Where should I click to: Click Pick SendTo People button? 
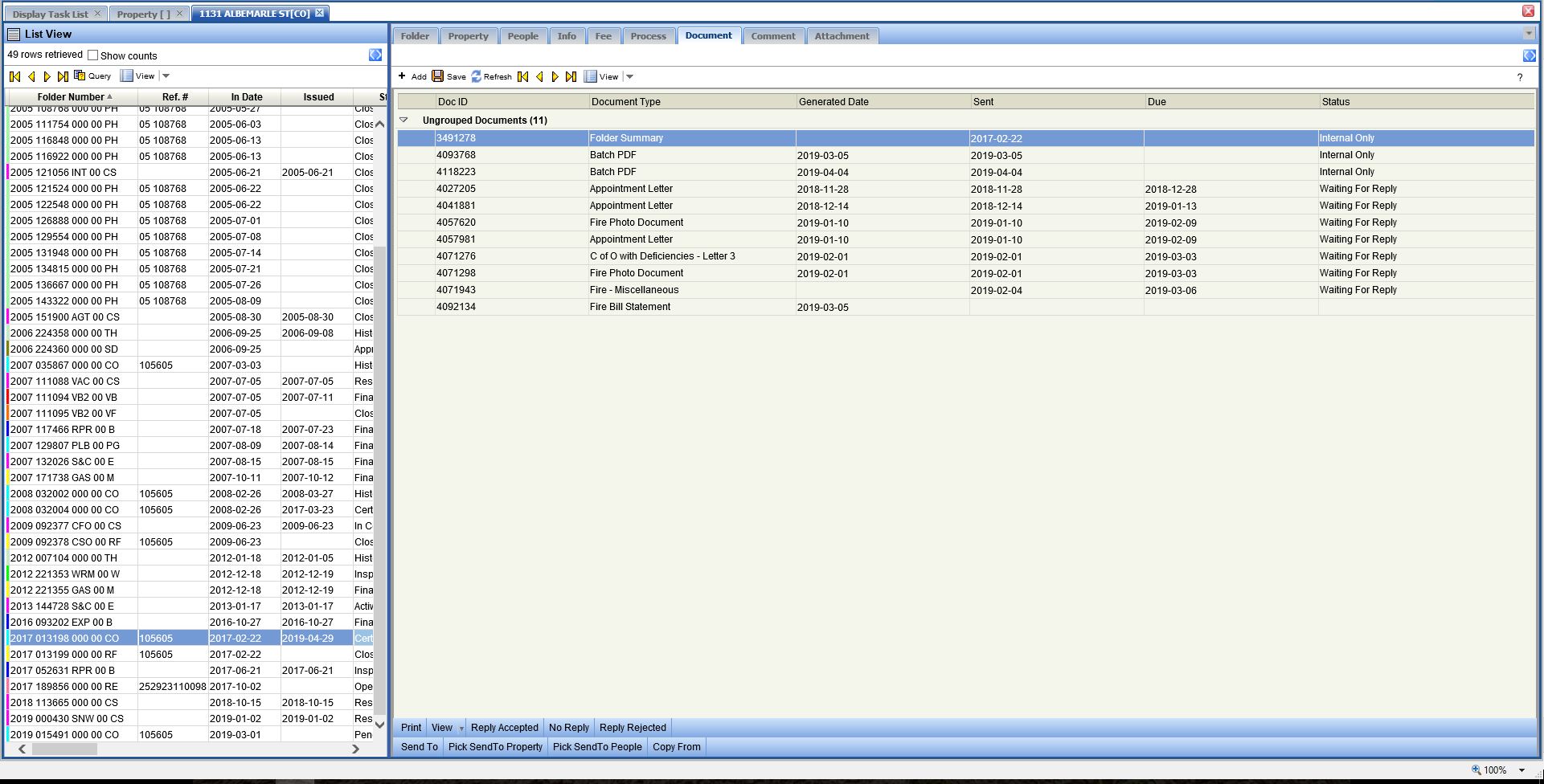[x=597, y=747]
